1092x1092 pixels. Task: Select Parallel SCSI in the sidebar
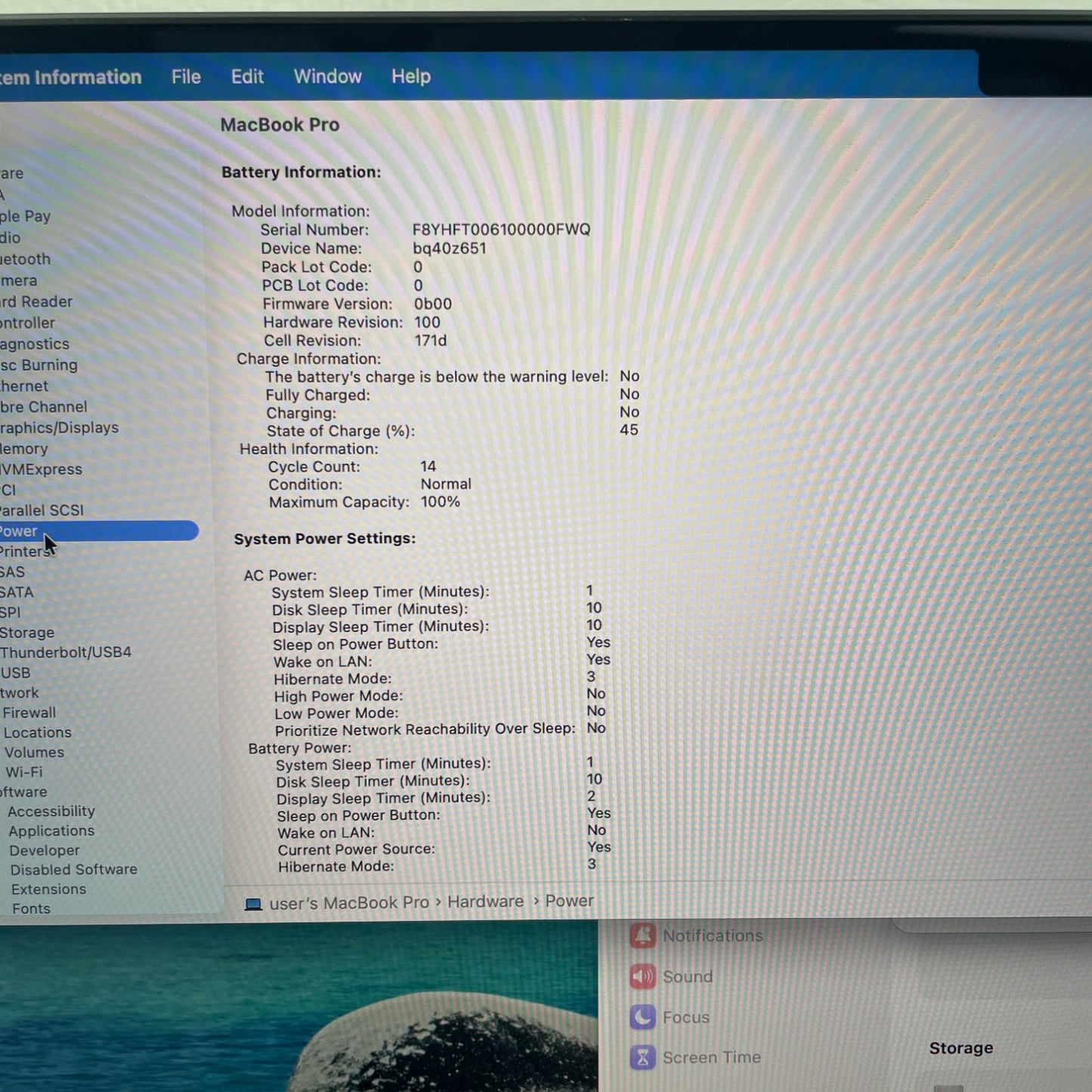click(x=42, y=510)
